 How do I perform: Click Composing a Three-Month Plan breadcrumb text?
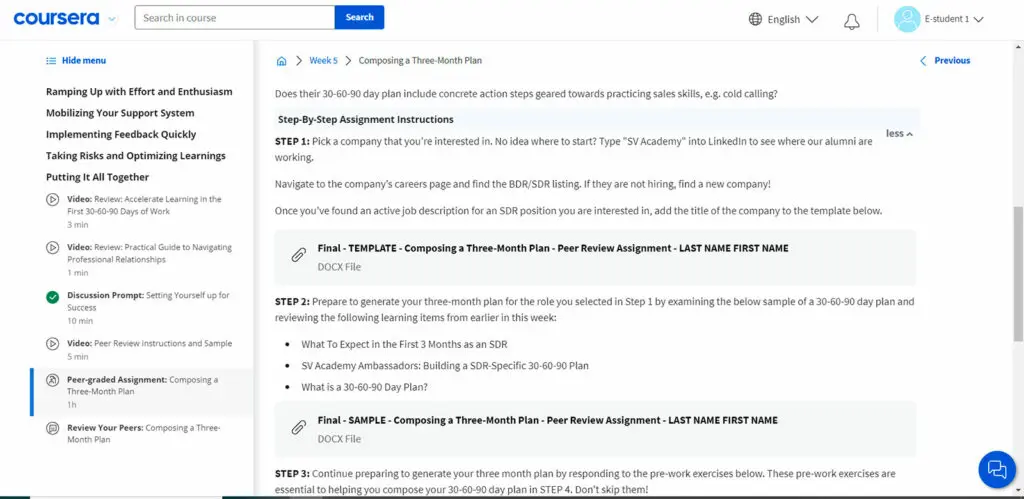click(420, 60)
